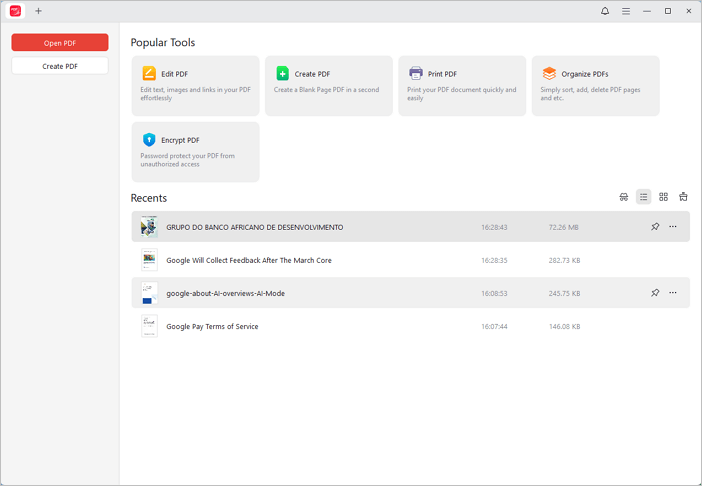Click the green Create PDF plus icon

283,73
